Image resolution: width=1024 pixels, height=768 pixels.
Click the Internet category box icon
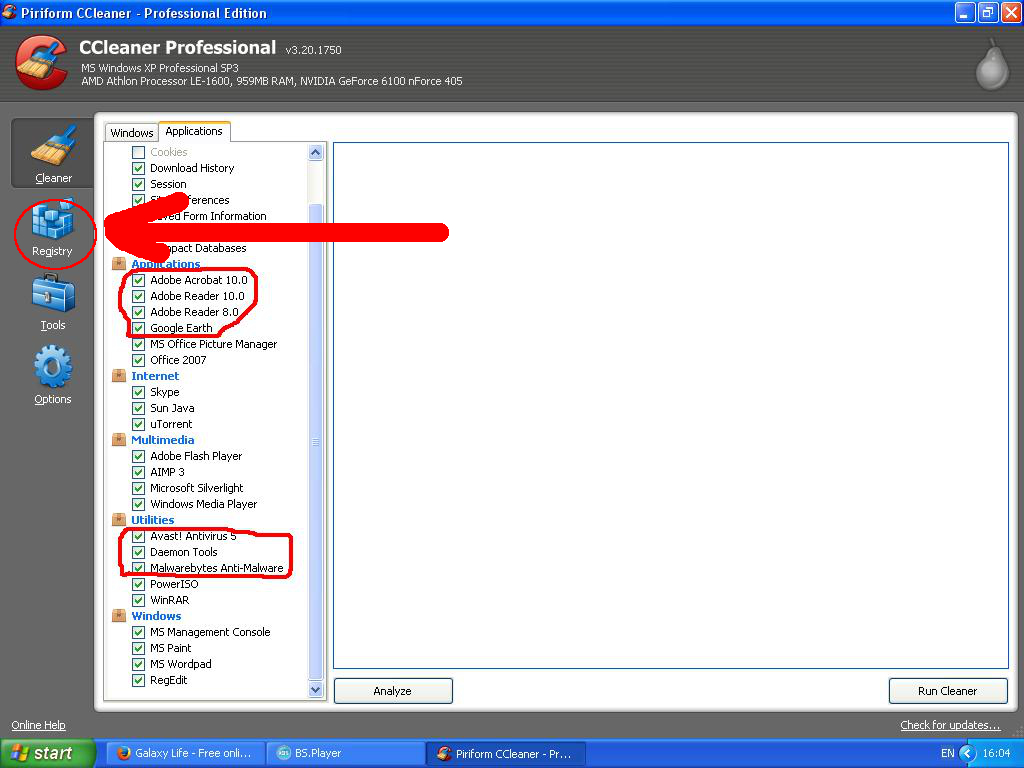tap(119, 376)
